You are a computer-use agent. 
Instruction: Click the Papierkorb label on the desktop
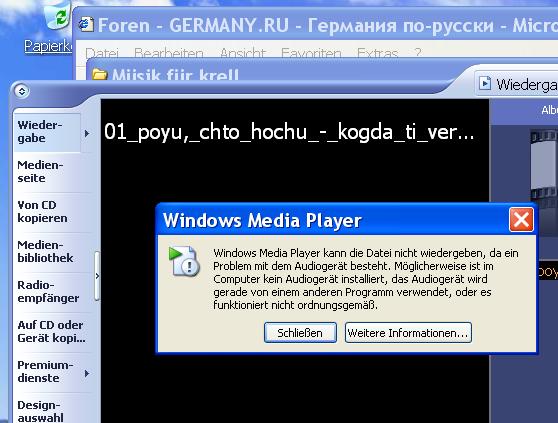coord(48,46)
